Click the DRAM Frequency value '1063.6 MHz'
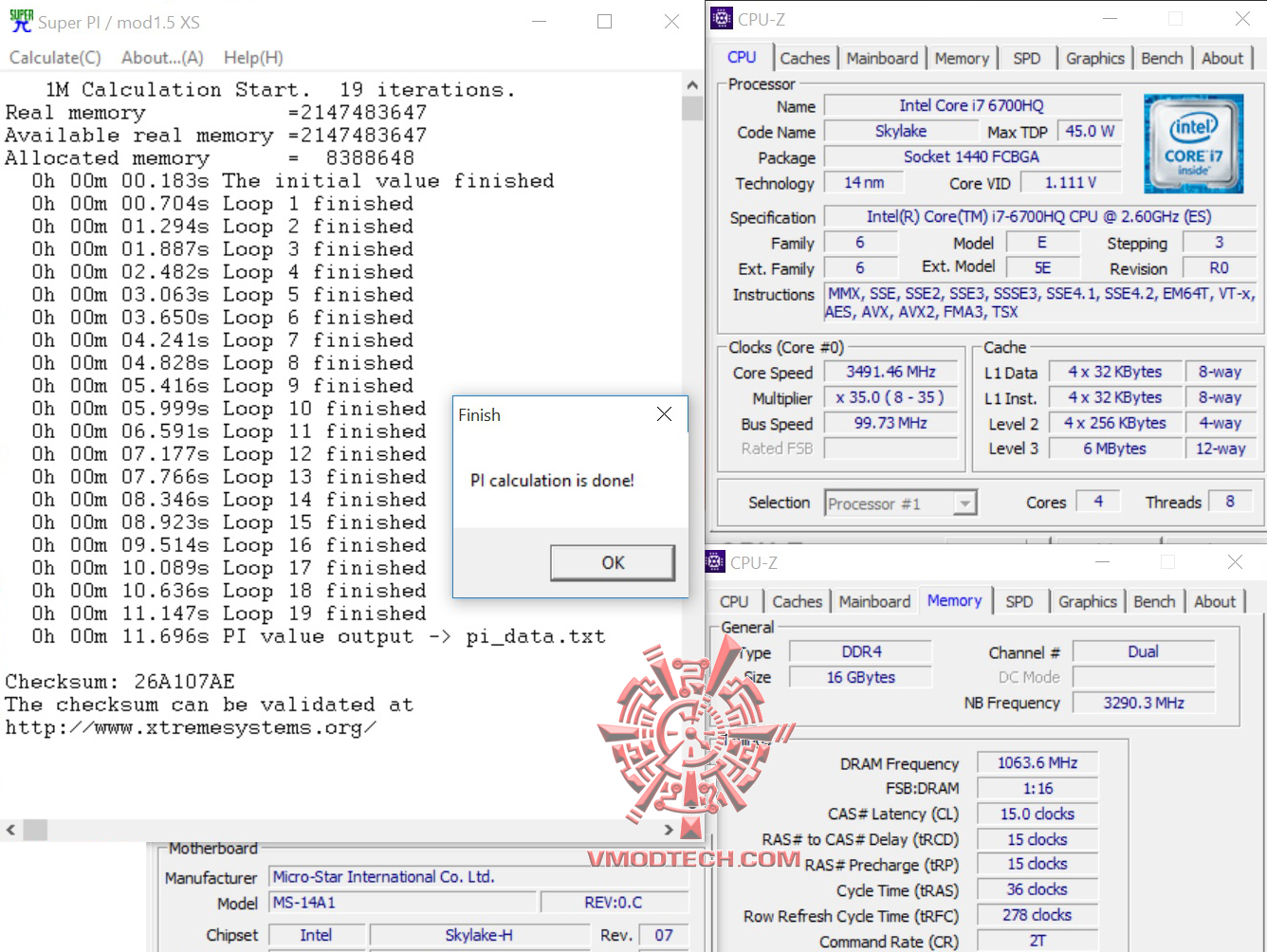 (1037, 762)
